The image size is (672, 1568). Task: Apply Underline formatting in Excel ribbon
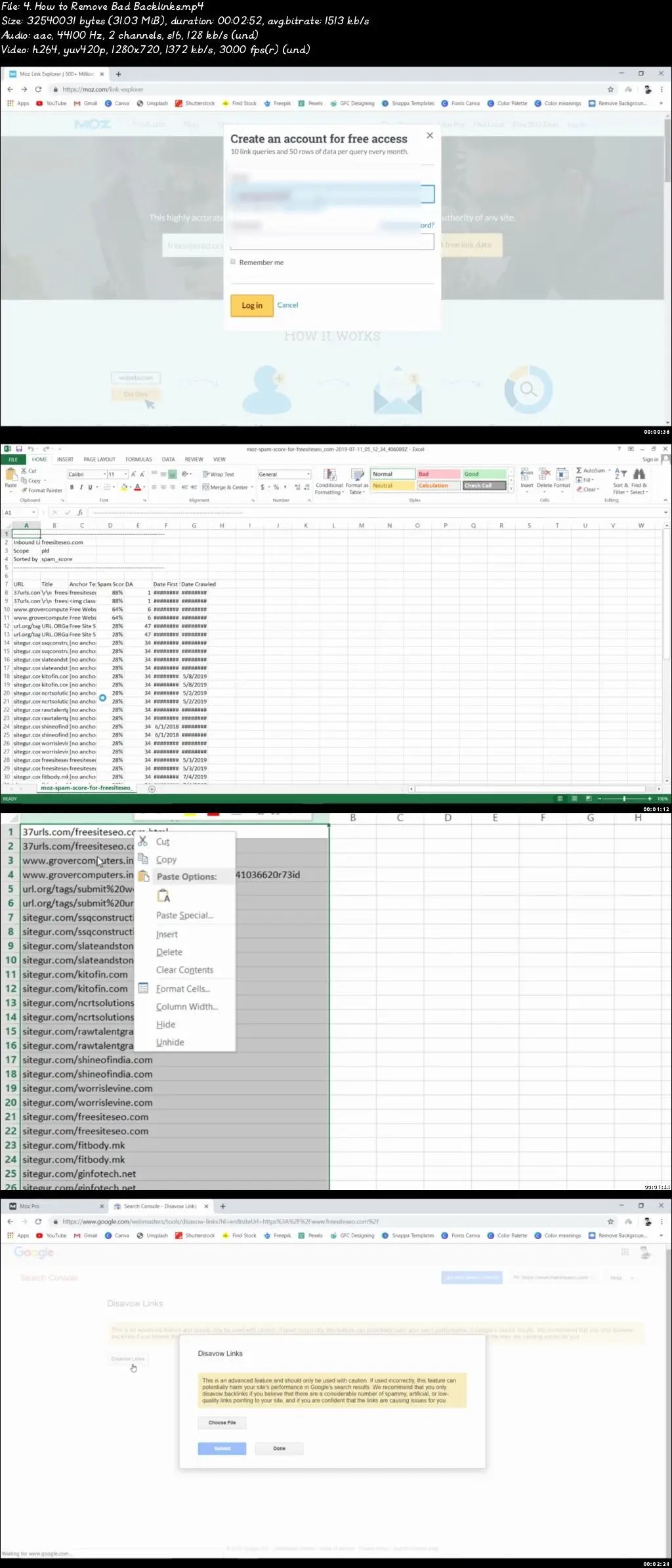tap(90, 487)
